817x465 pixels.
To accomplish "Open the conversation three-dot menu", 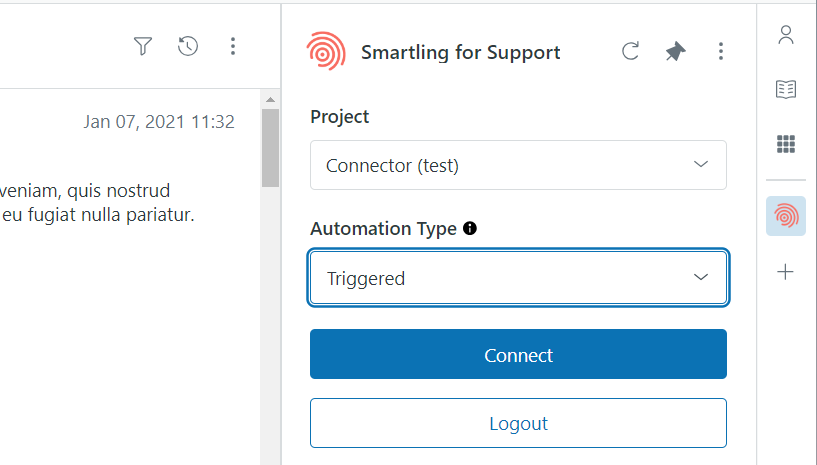I will tap(232, 46).
